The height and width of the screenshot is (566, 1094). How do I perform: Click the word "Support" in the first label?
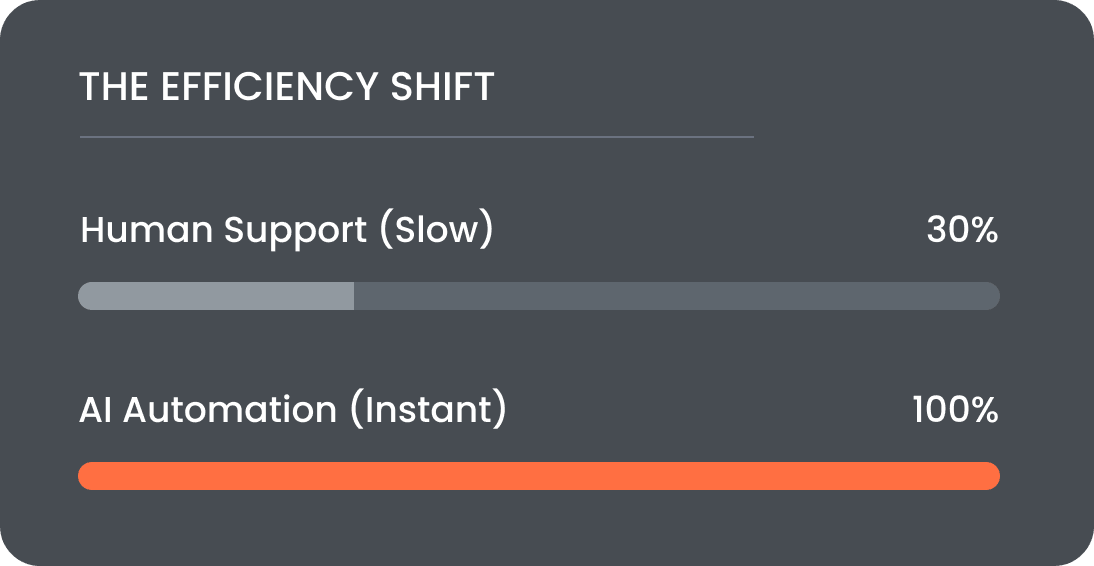[x=295, y=231]
